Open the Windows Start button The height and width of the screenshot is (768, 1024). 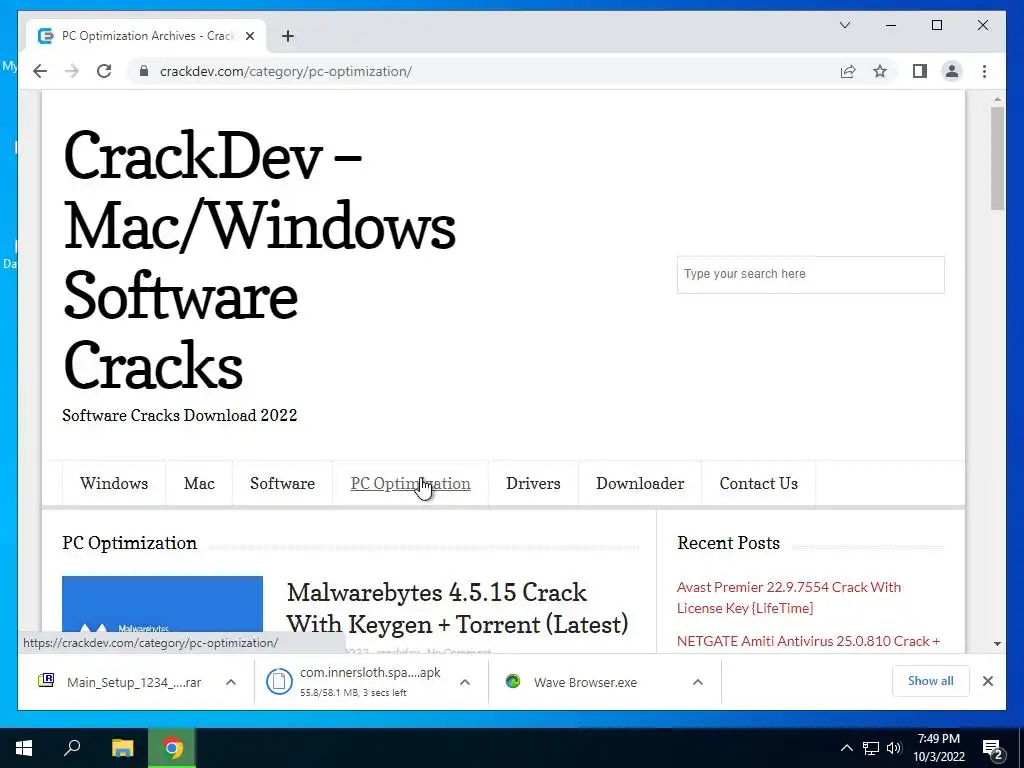(24, 748)
